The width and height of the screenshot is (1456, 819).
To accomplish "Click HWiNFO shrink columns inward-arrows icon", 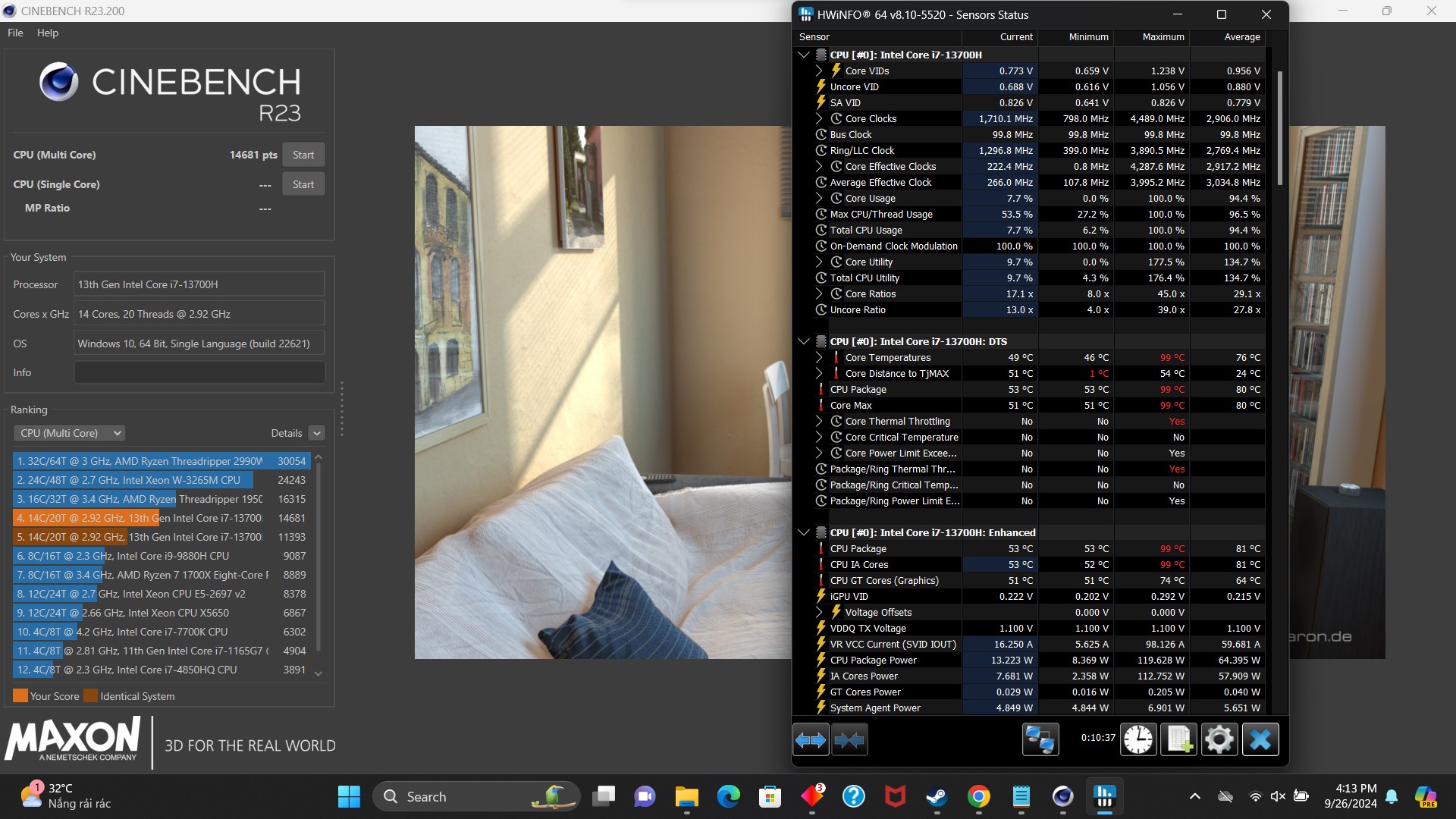I will pos(849,739).
